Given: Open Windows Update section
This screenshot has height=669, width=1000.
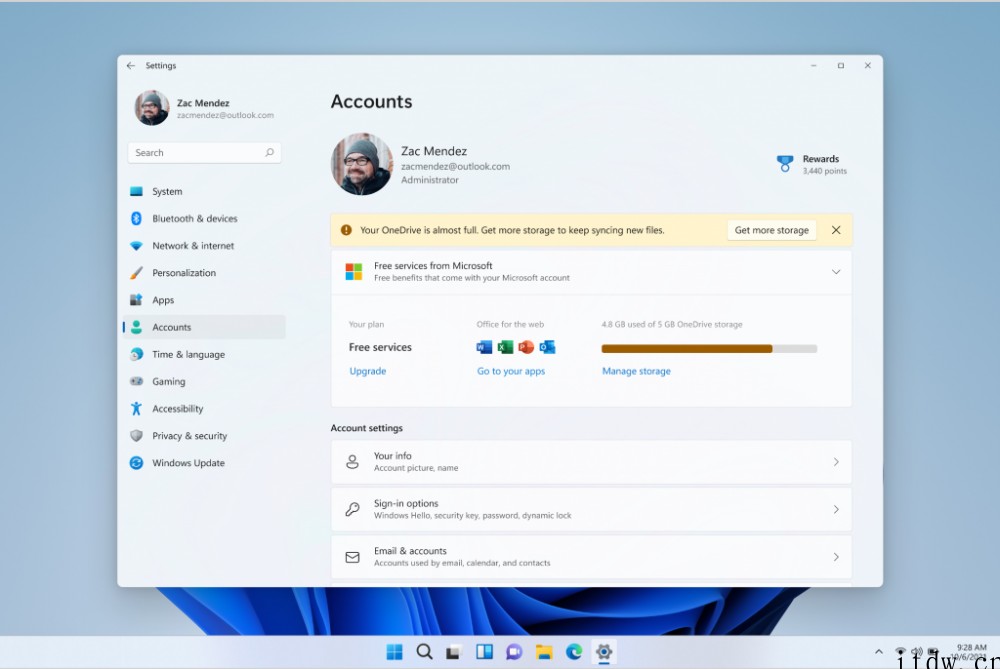Looking at the screenshot, I should [204, 463].
